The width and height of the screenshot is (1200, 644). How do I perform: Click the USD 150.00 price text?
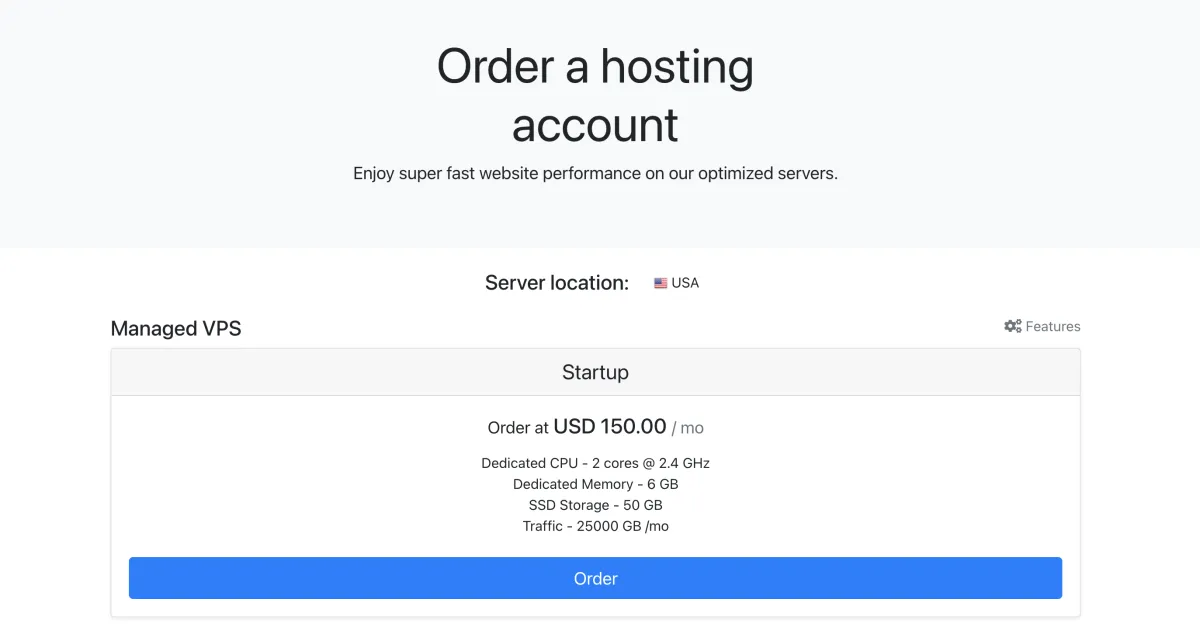[x=609, y=426]
